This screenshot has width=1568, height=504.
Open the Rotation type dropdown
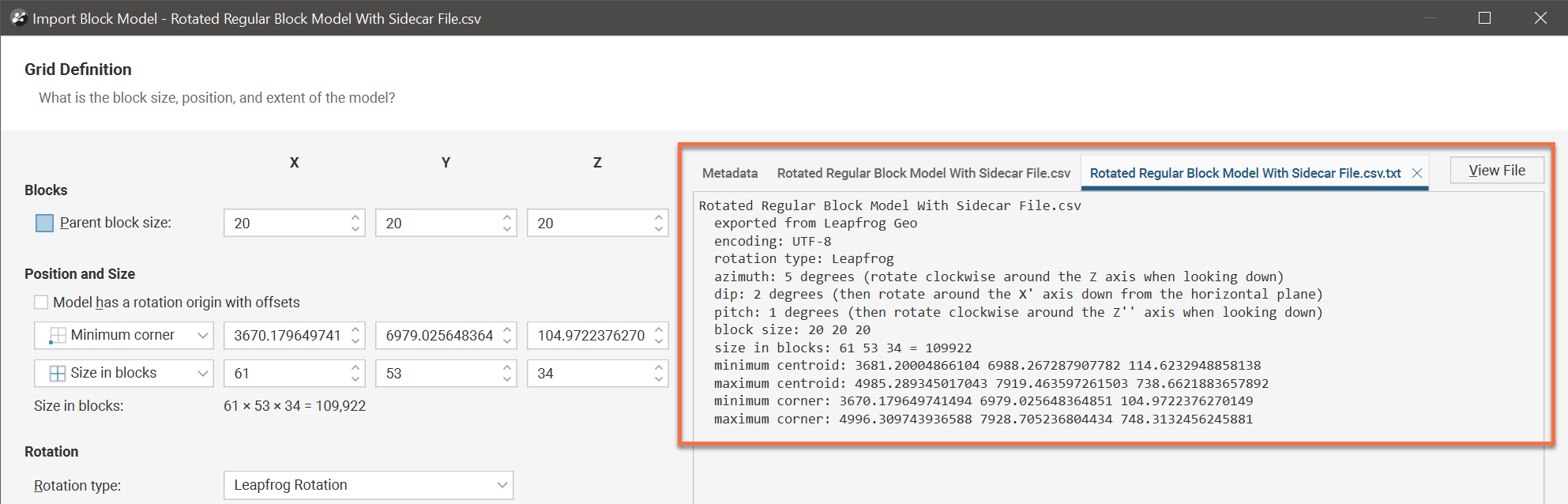[502, 485]
